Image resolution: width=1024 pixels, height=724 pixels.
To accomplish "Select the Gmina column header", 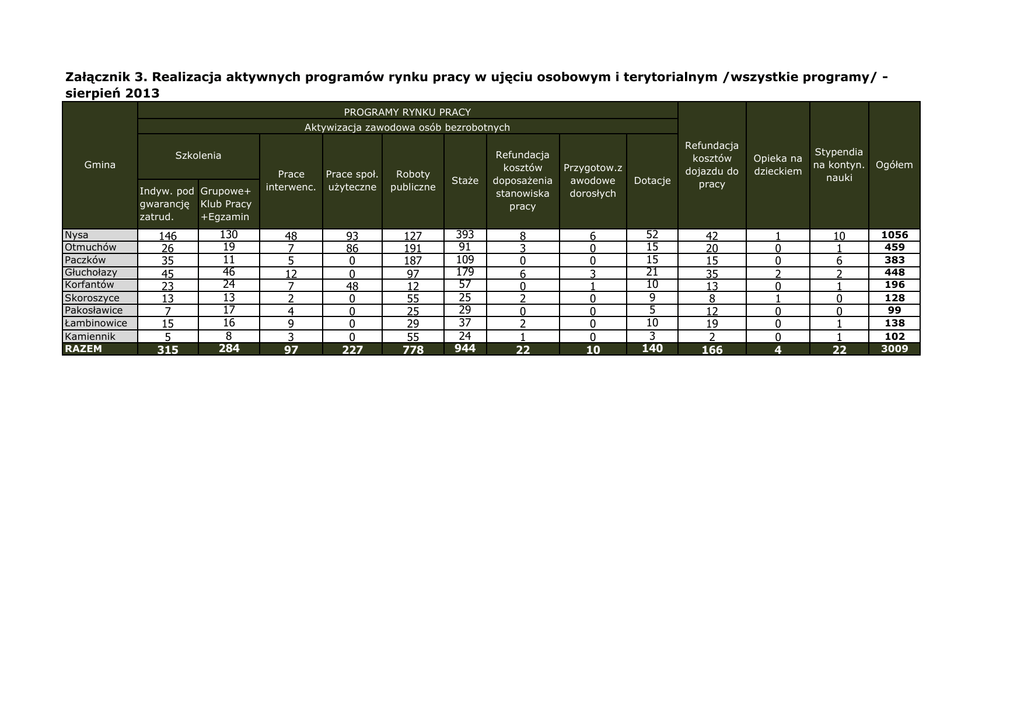I will (x=100, y=164).
